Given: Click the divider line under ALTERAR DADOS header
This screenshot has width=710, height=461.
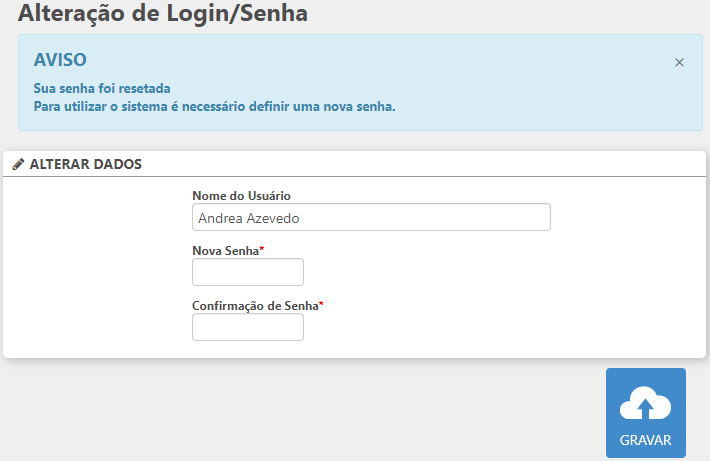Looking at the screenshot, I should click(354, 177).
